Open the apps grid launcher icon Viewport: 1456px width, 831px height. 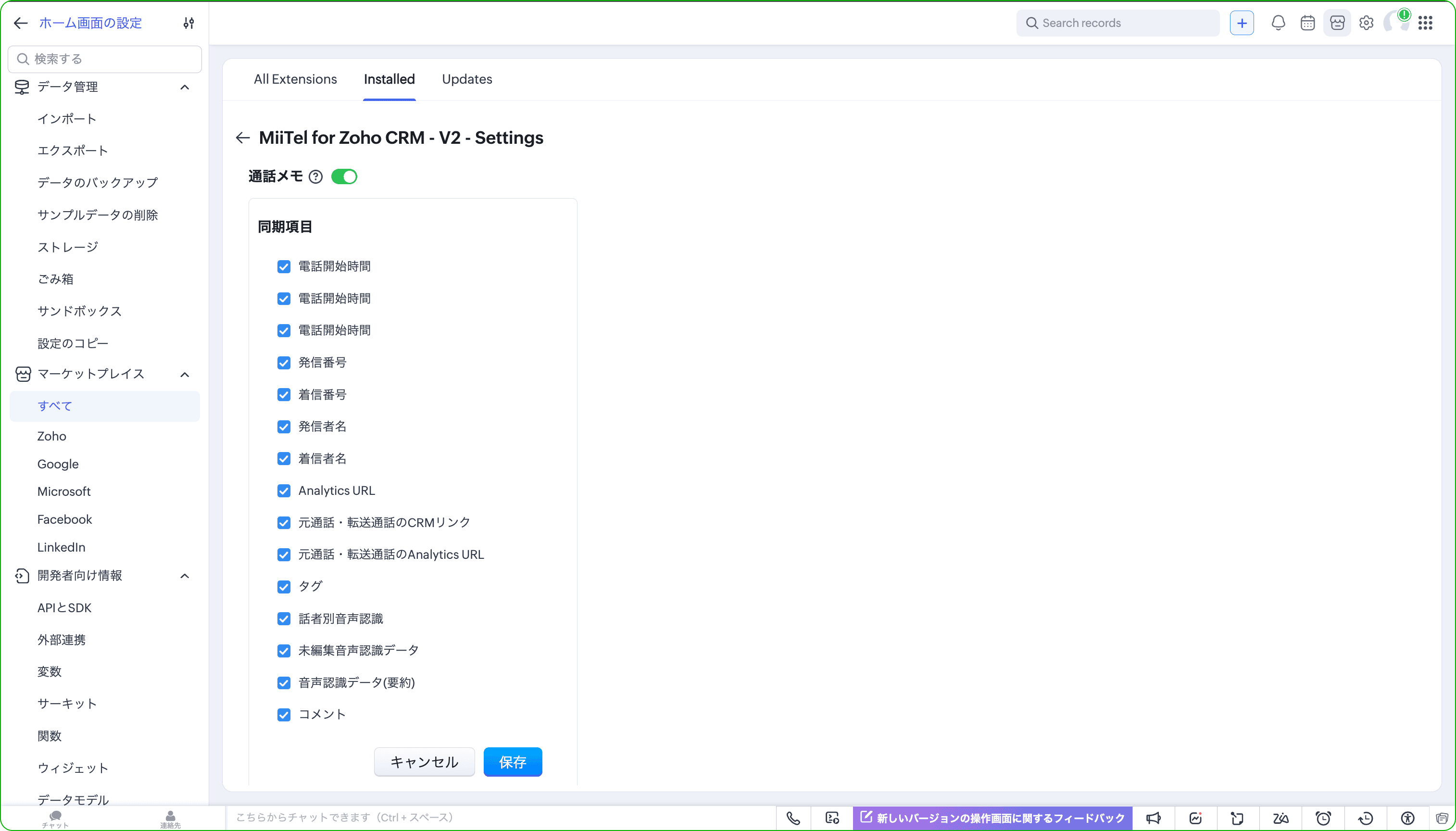coord(1425,23)
